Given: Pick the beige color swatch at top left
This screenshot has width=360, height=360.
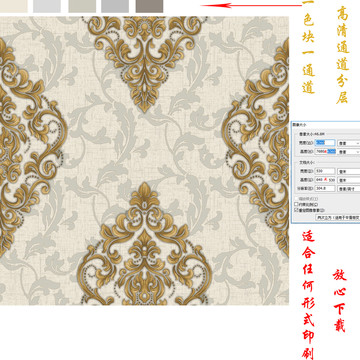Looking at the screenshot, I should click(x=14, y=6).
